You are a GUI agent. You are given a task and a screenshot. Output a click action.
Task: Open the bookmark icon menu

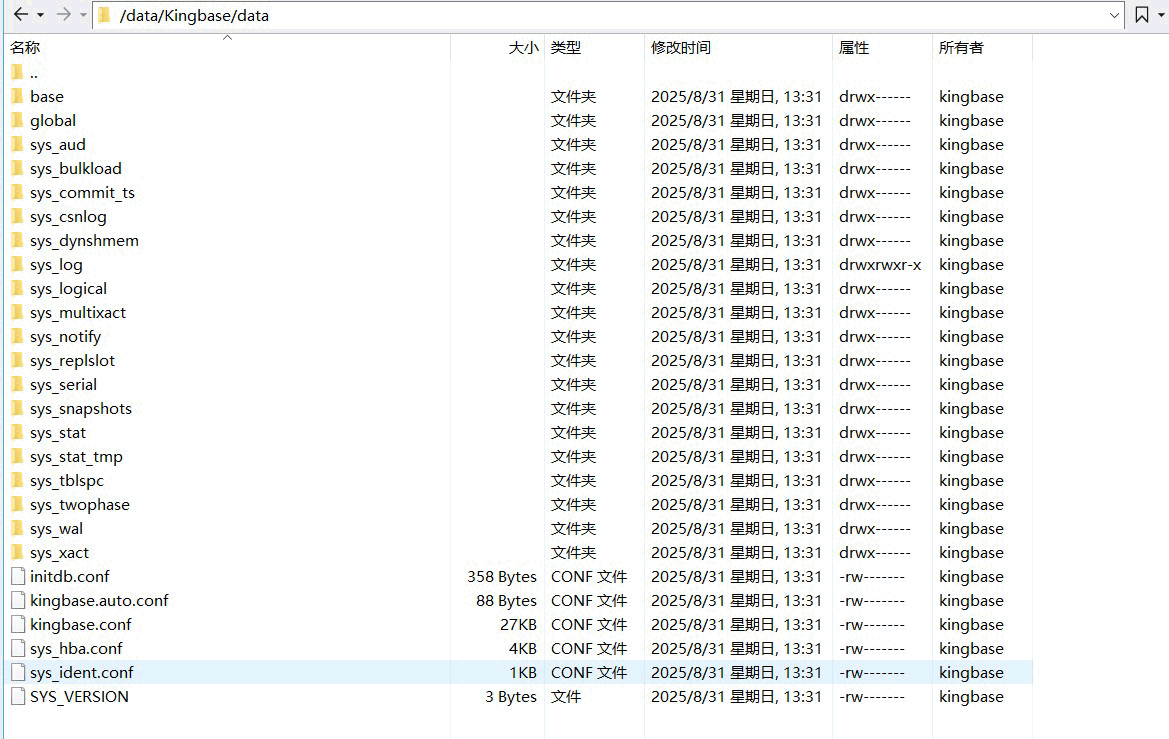click(1141, 15)
